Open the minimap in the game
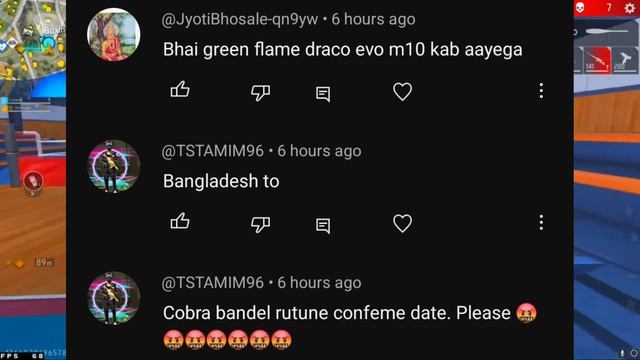Screen dimensions: 640x360 click(33, 40)
